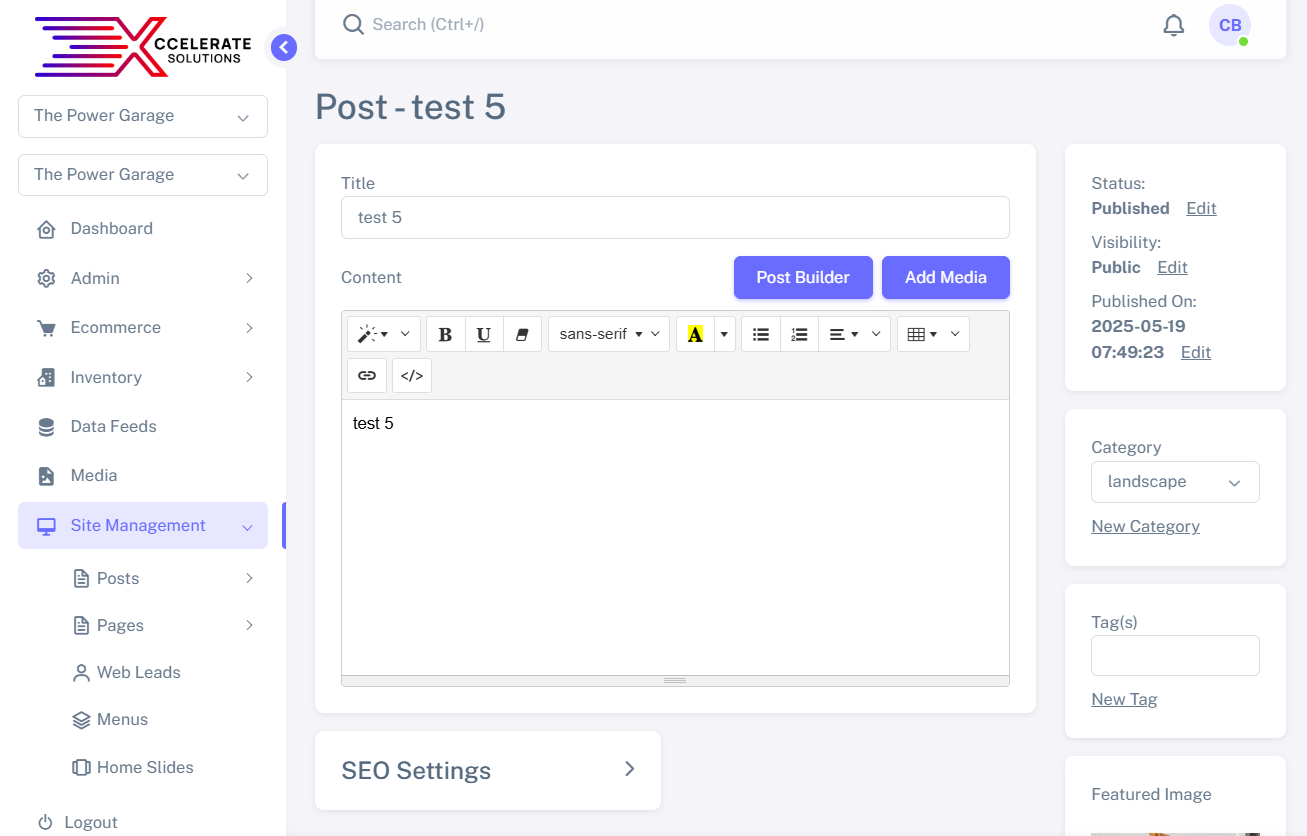Insert an unordered bullet list
Screen dimensions: 1307x836
761,334
